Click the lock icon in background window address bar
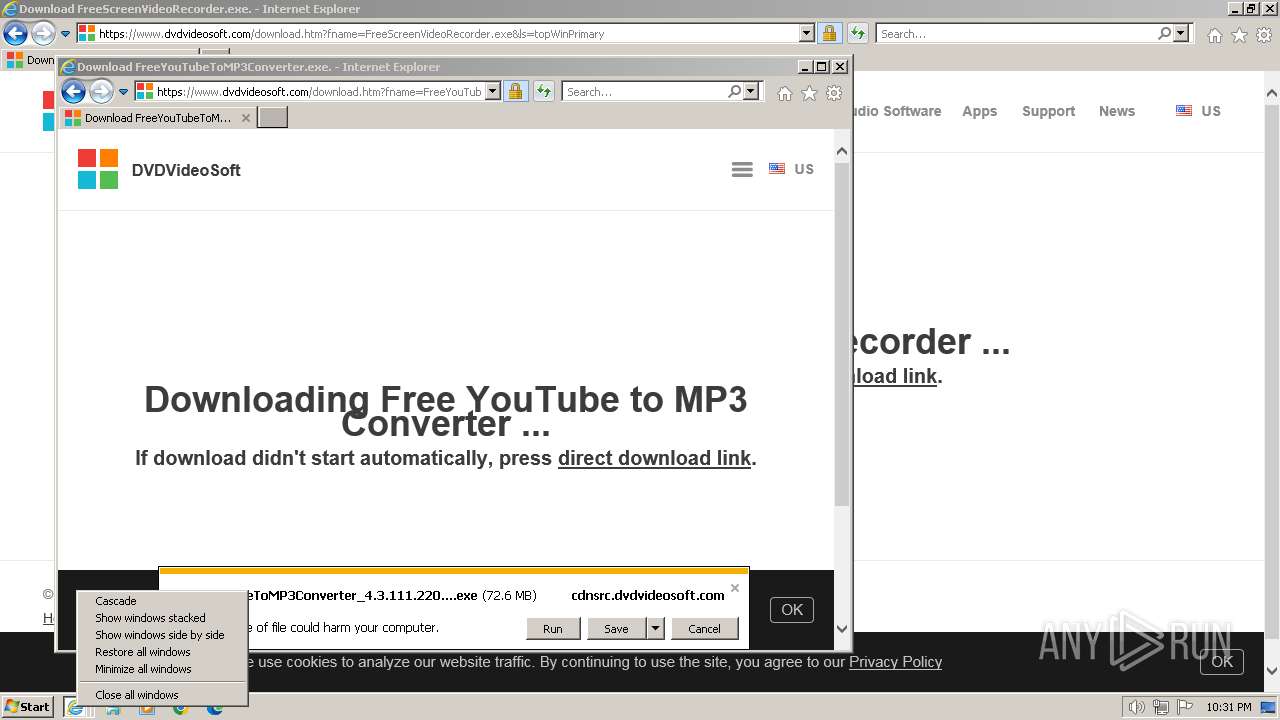The image size is (1280, 720). point(829,33)
